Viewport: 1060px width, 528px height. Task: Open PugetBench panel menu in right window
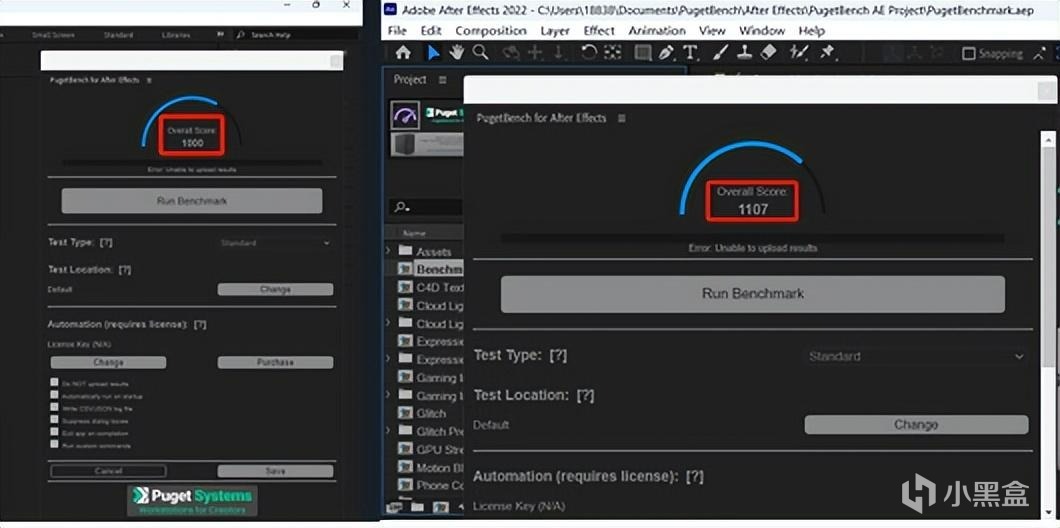[621, 118]
